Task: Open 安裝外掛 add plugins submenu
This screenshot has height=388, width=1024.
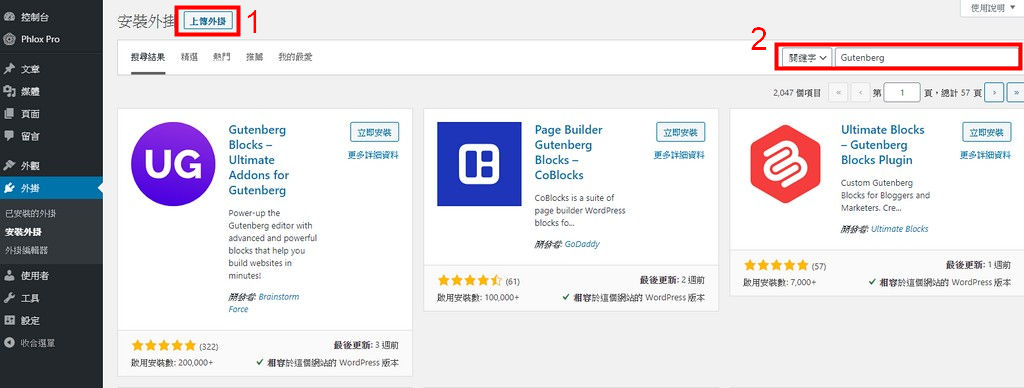Action: coord(23,232)
